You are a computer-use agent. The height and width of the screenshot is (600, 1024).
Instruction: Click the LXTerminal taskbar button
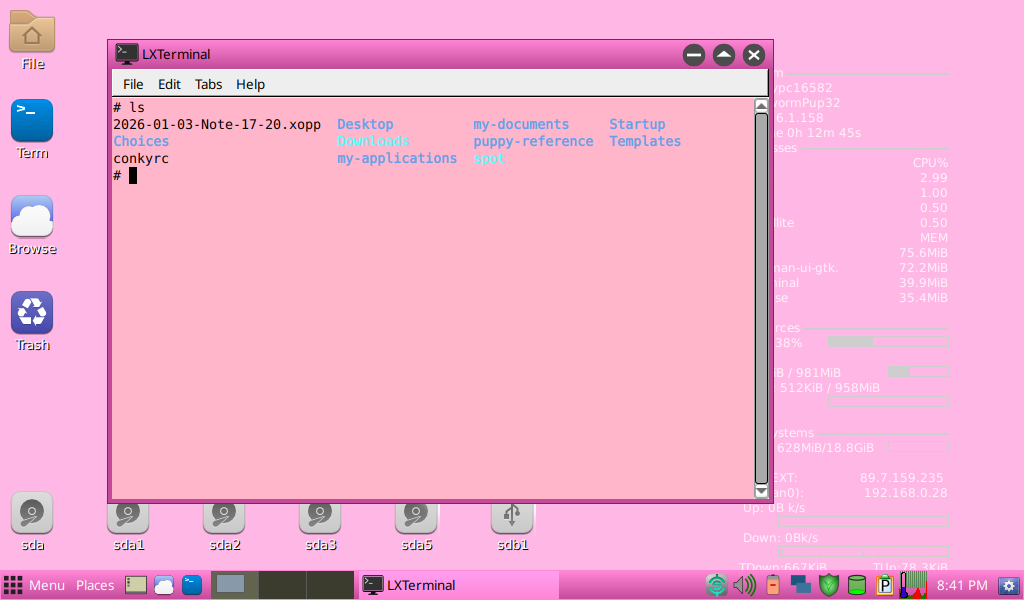coord(410,585)
